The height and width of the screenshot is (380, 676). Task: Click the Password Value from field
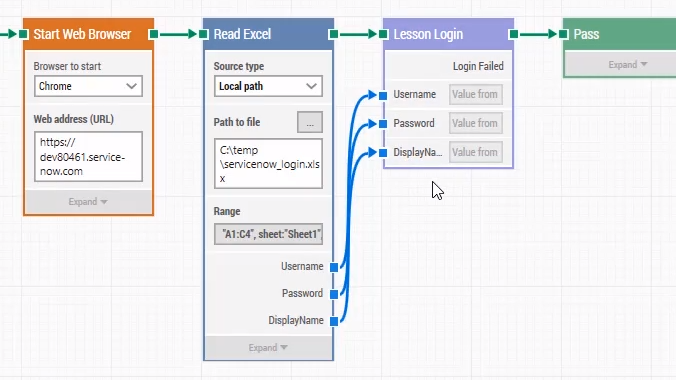[x=476, y=123]
